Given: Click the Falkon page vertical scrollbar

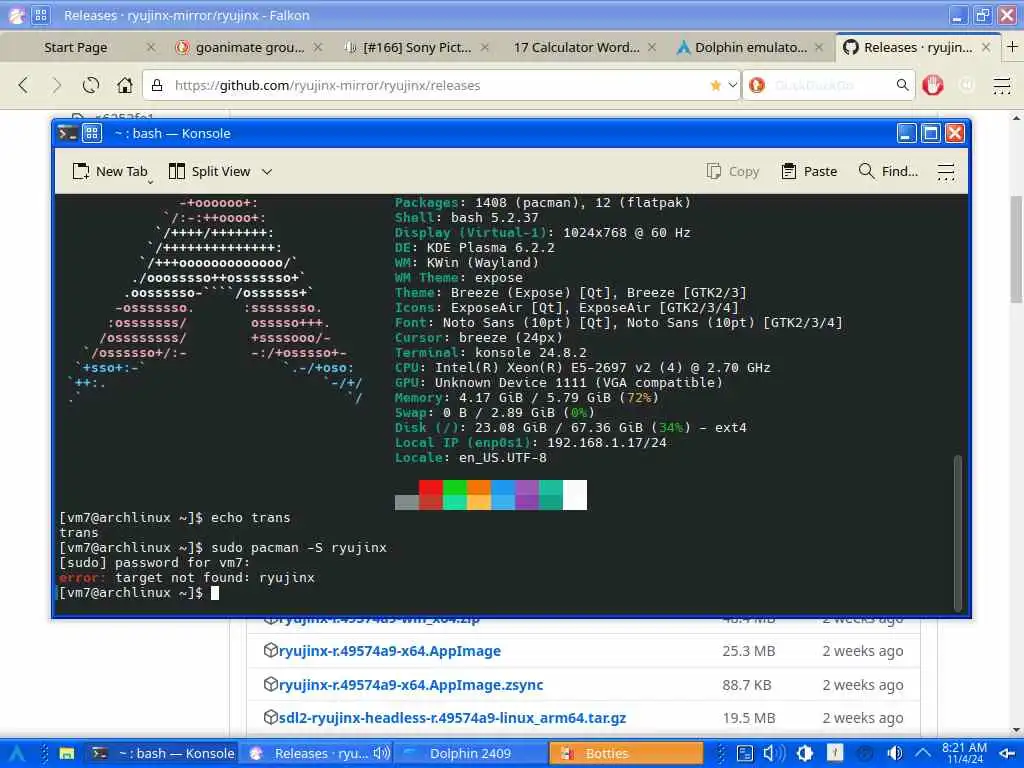Looking at the screenshot, I should pyautogui.click(x=1016, y=248).
